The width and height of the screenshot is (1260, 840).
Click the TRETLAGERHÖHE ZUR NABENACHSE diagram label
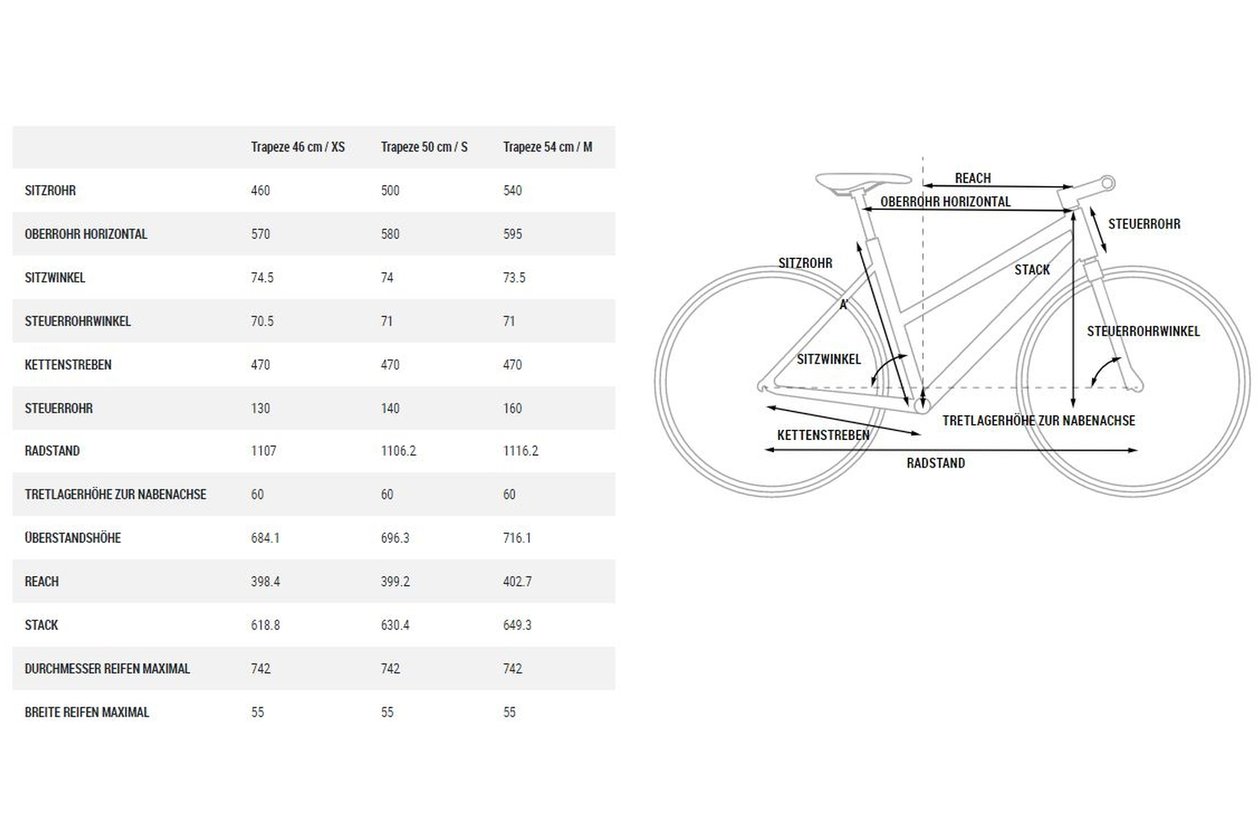coord(1039,421)
